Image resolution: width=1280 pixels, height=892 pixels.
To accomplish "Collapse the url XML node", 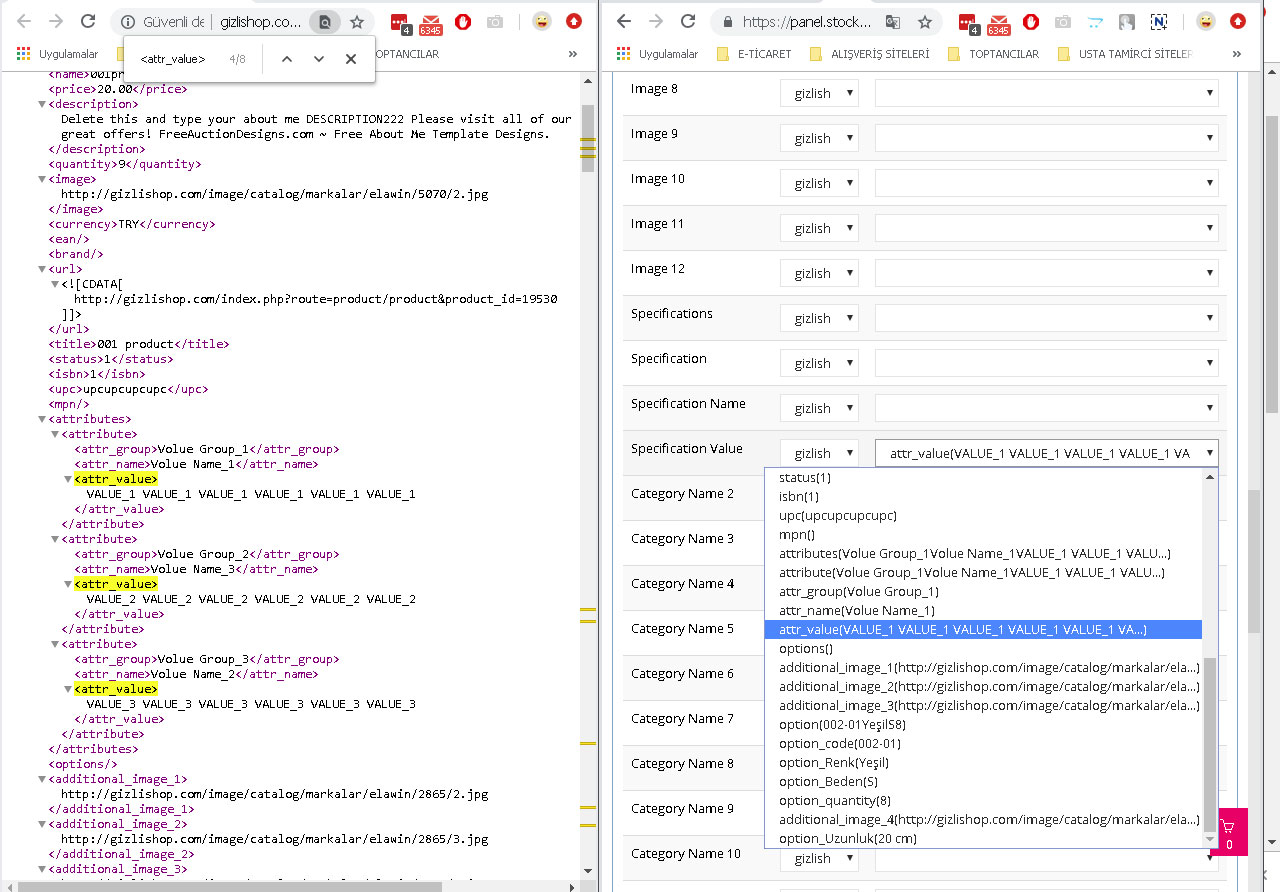I will pyautogui.click(x=42, y=269).
